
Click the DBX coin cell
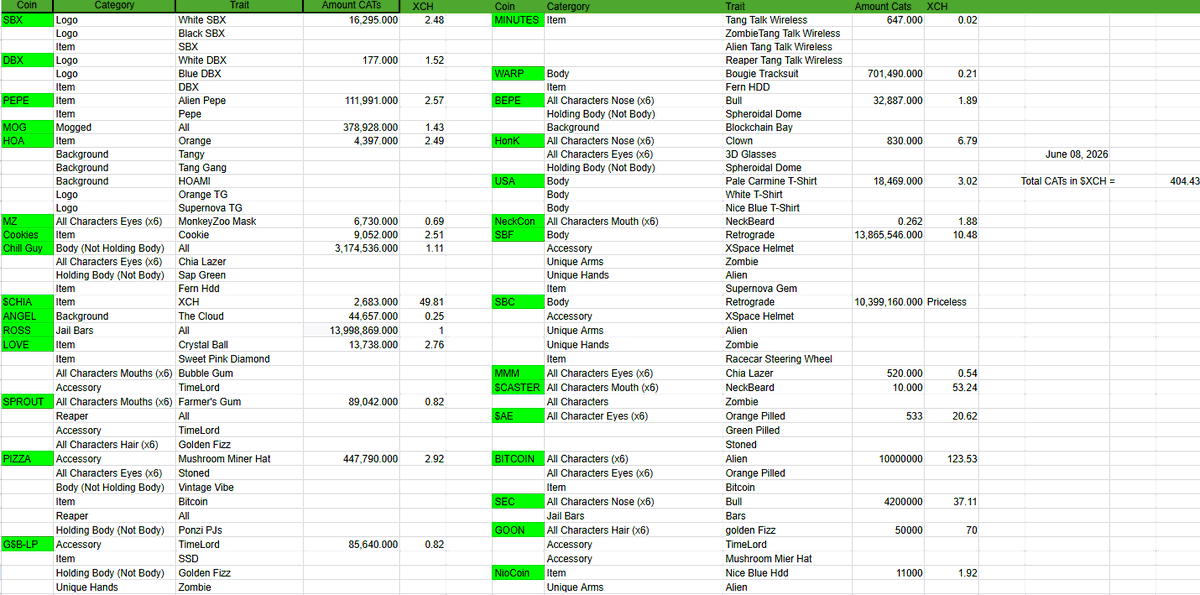(27, 60)
